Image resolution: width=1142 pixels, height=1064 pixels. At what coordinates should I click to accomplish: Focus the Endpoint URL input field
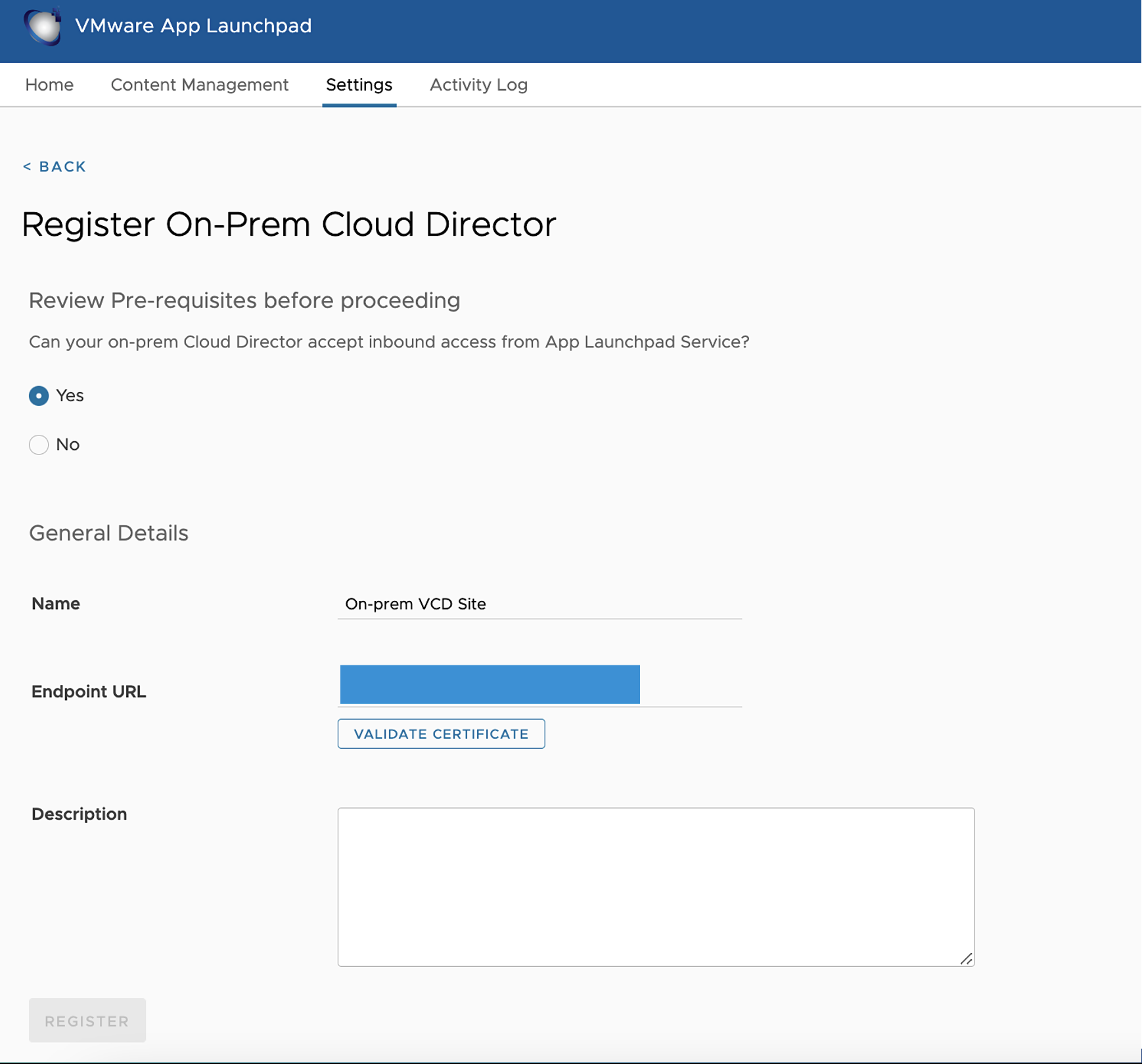(x=539, y=686)
